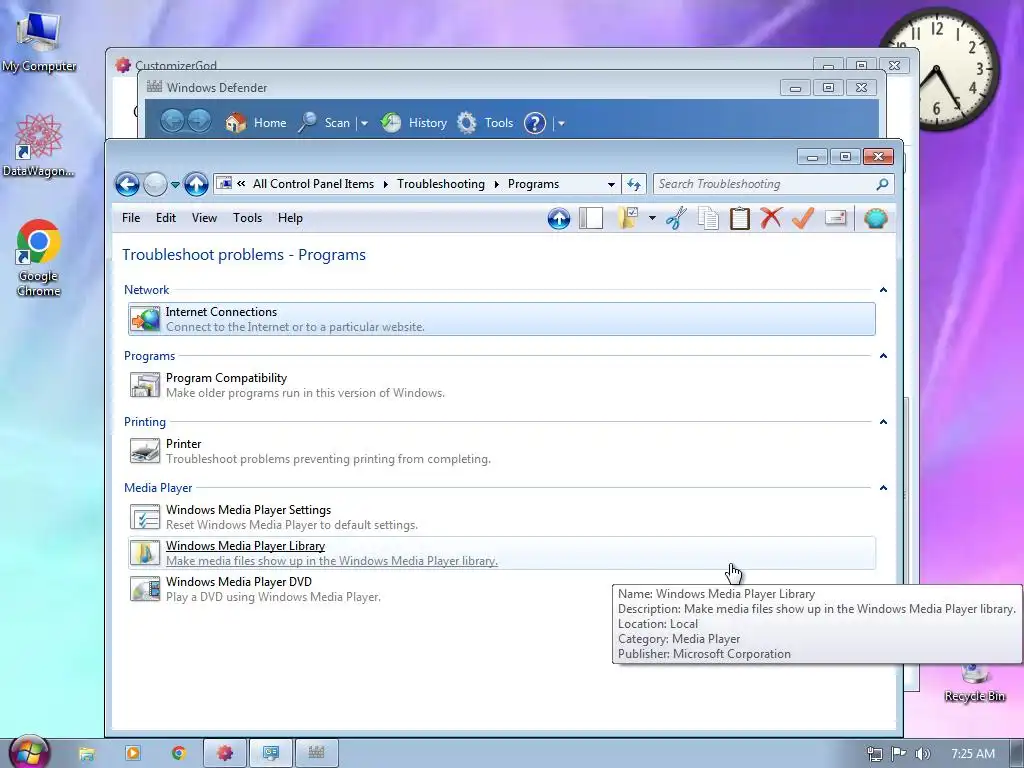Click the Action Center flag tray icon
The width and height of the screenshot is (1024, 768).
tap(899, 754)
